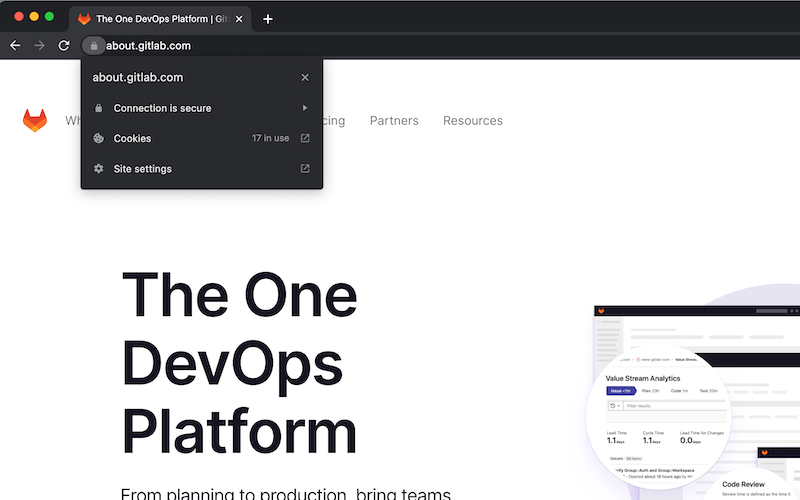
Task: Click the Code Review illustration bubble
Action: [751, 485]
